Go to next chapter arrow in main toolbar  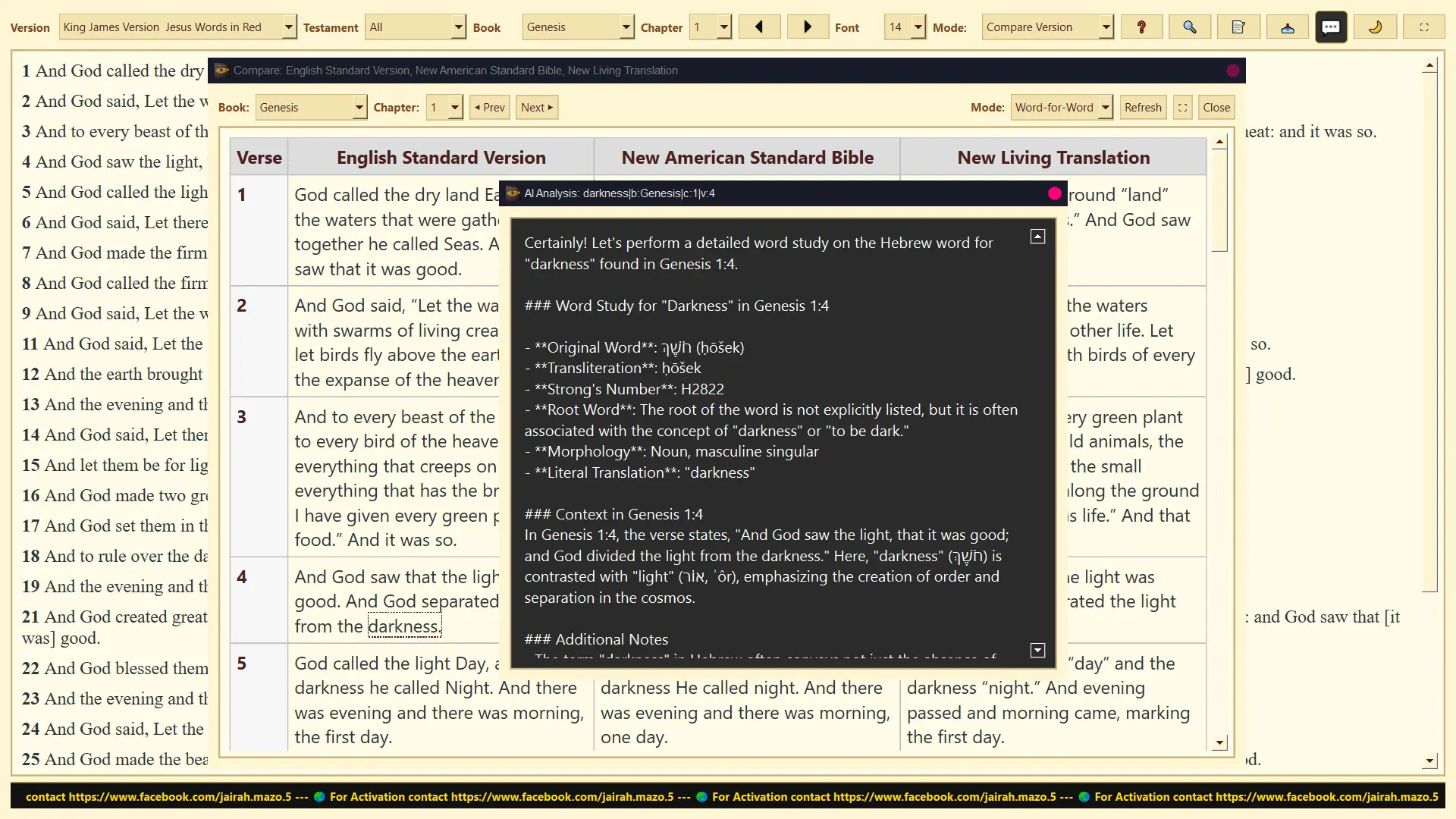tap(808, 27)
